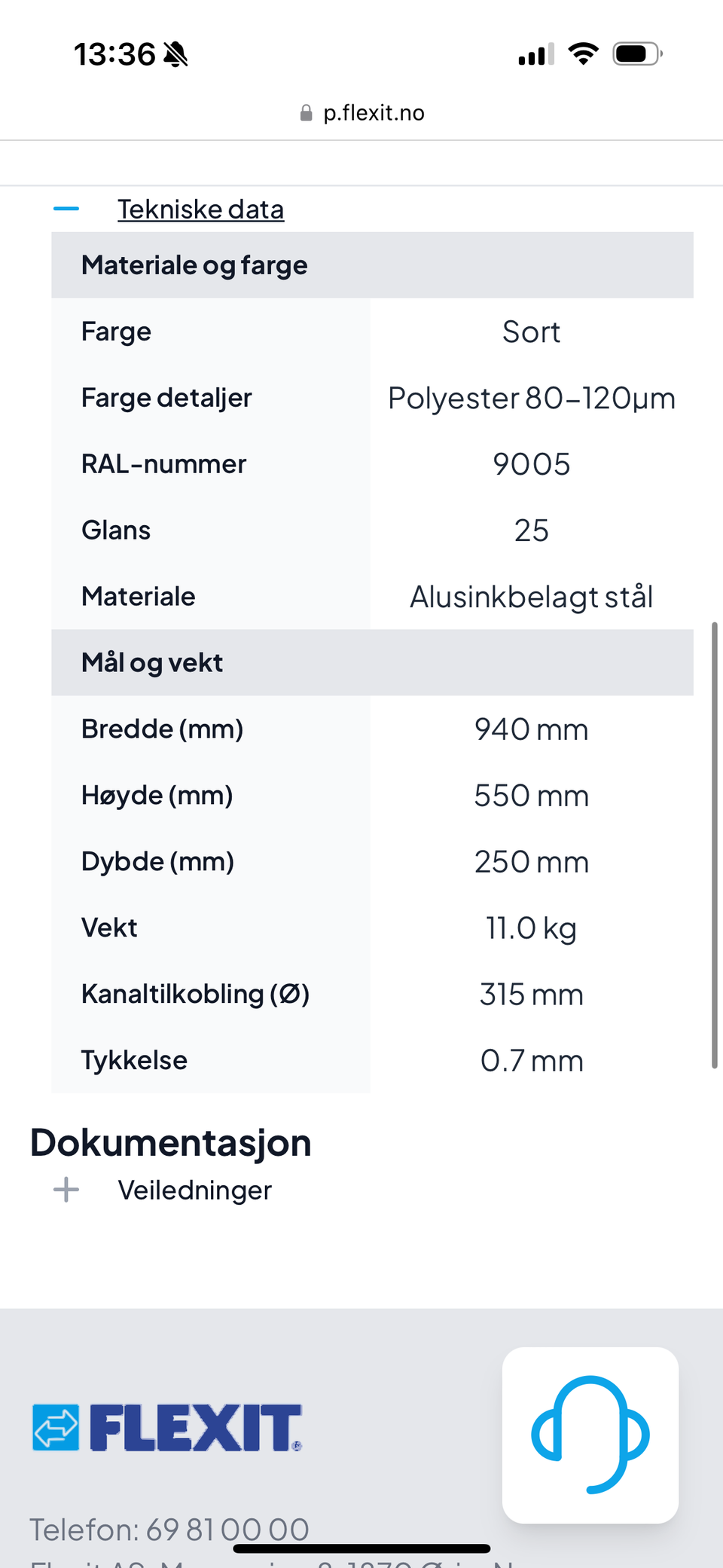723x1568 pixels.
Task: Collapse Tekniske data using minus icon
Action: pyautogui.click(x=66, y=209)
